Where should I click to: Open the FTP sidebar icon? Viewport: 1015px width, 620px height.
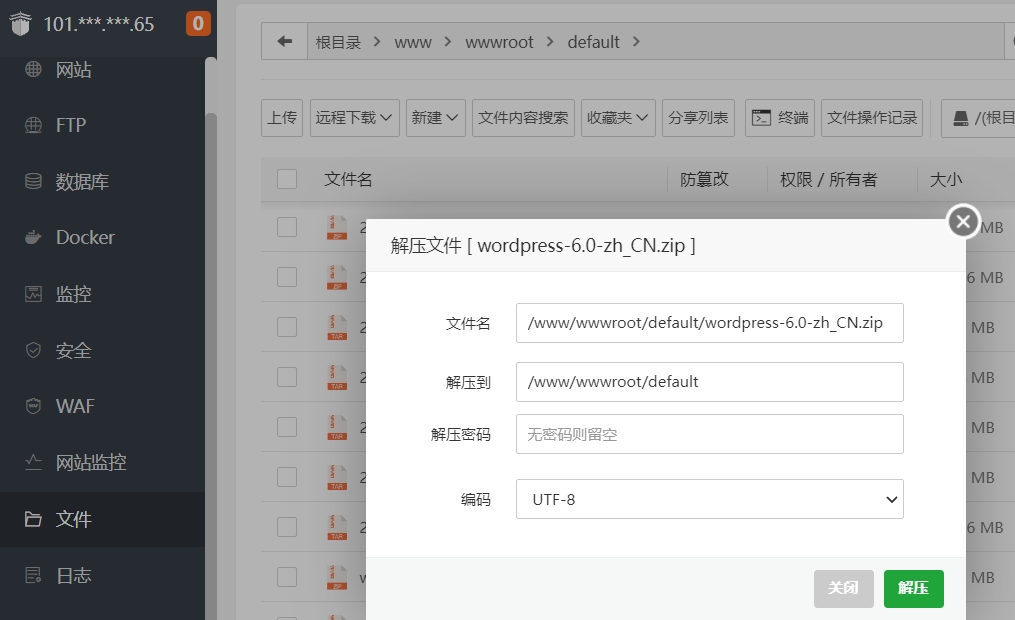(x=34, y=126)
